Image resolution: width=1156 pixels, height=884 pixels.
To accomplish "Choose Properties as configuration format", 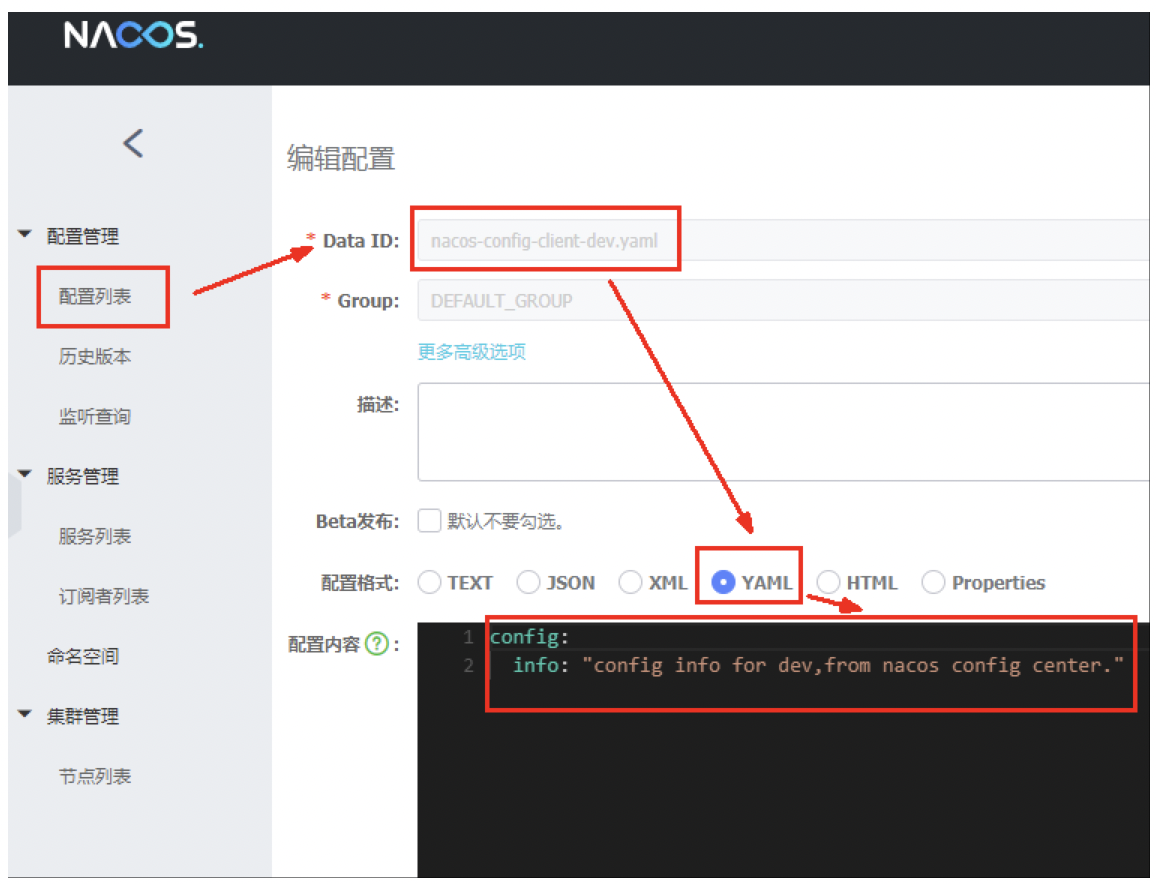I will pyautogui.click(x=933, y=582).
